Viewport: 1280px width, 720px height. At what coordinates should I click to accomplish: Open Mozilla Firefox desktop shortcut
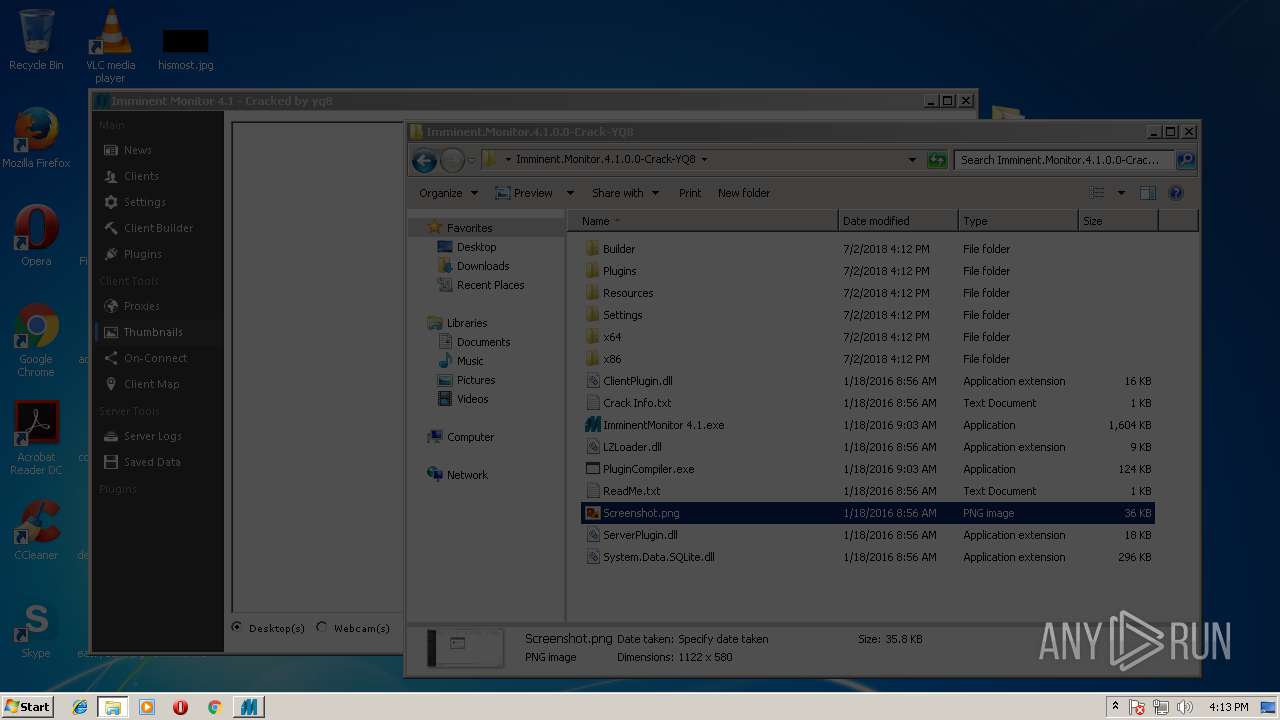(36, 139)
